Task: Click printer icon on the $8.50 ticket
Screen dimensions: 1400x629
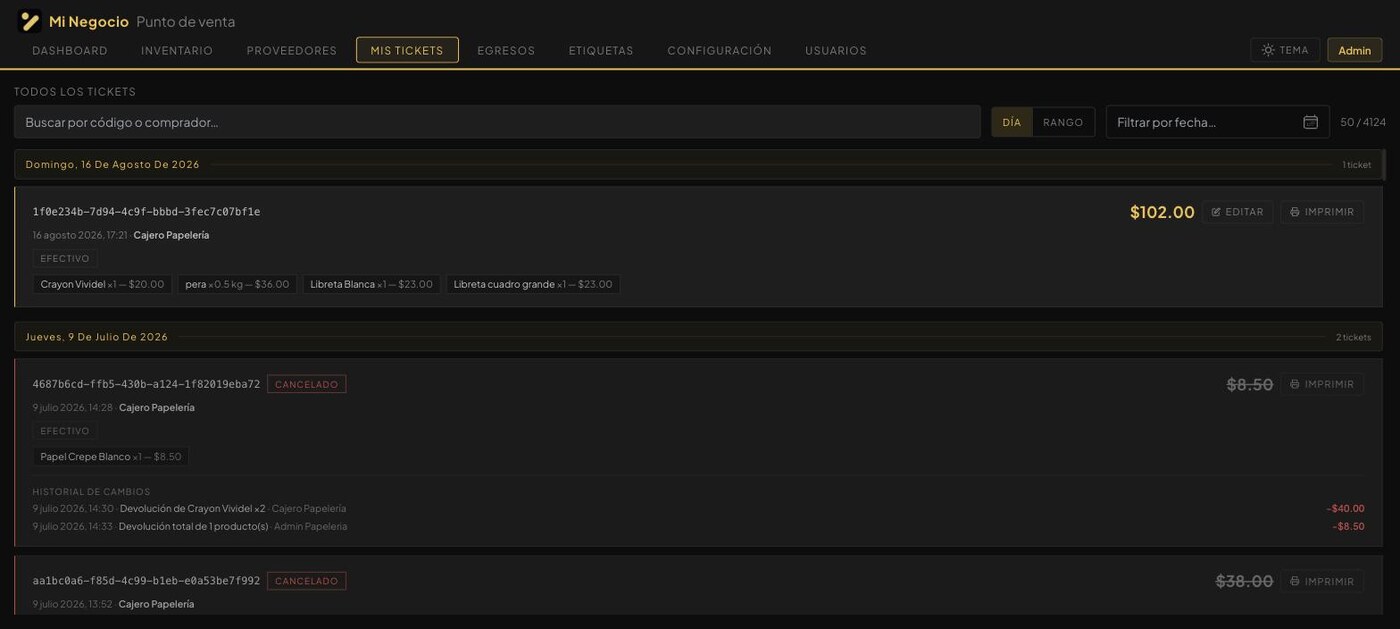Action: [x=1295, y=384]
